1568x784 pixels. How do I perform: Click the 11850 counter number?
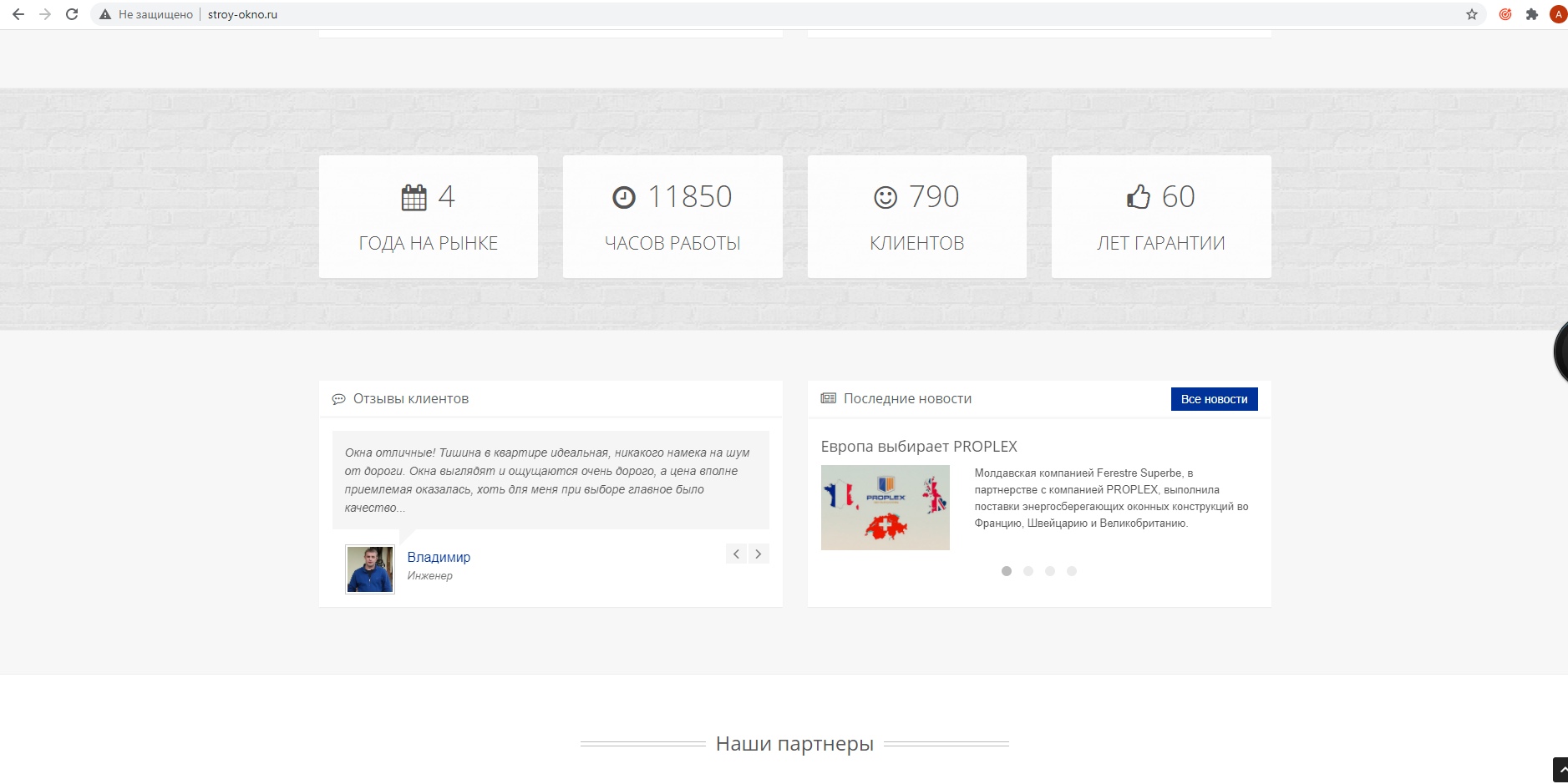click(690, 197)
